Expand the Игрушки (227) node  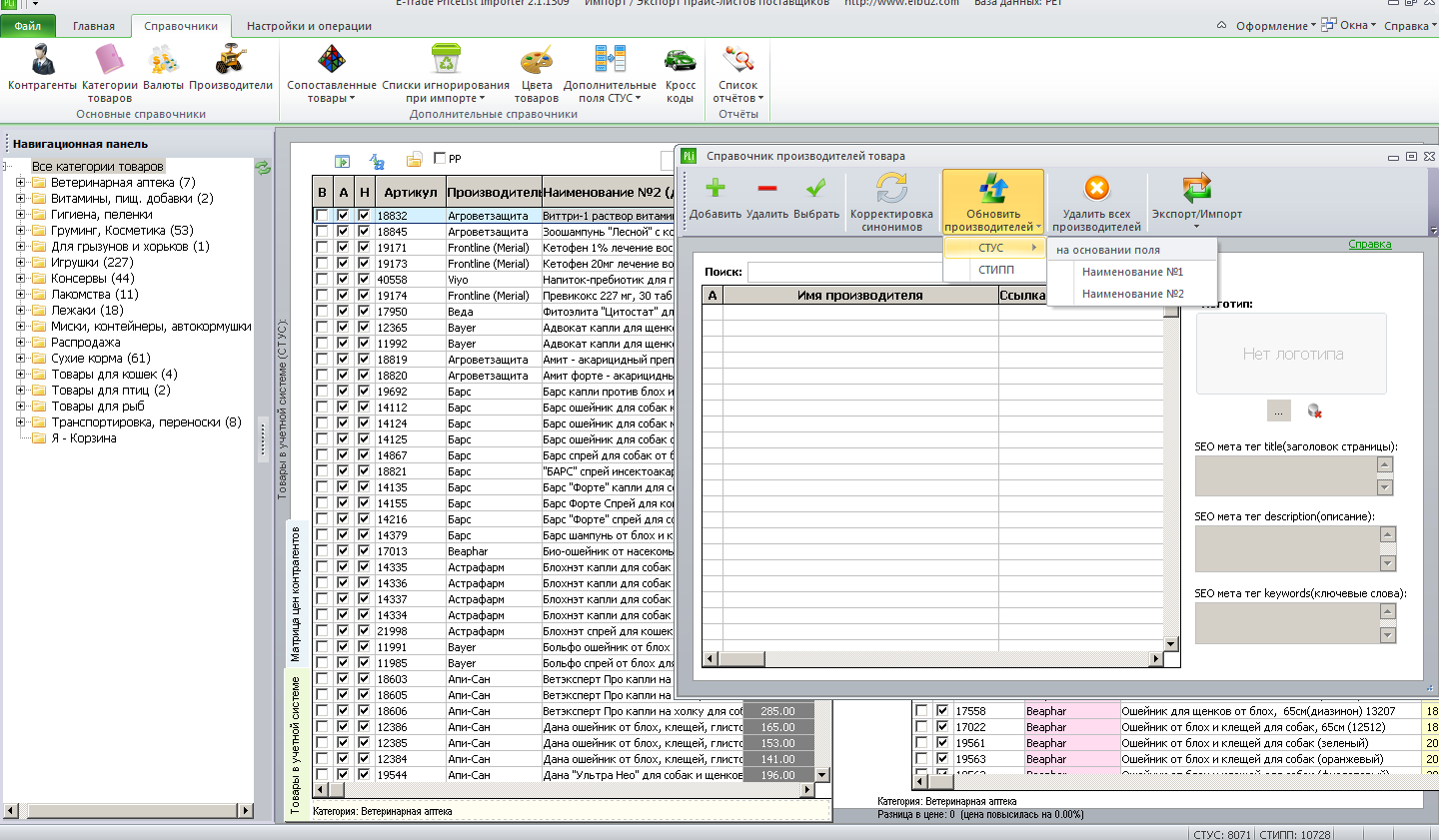click(20, 263)
